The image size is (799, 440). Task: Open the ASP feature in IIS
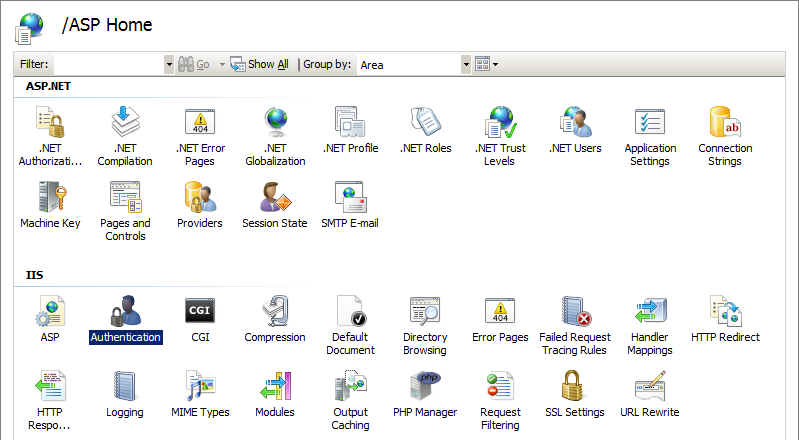point(50,319)
